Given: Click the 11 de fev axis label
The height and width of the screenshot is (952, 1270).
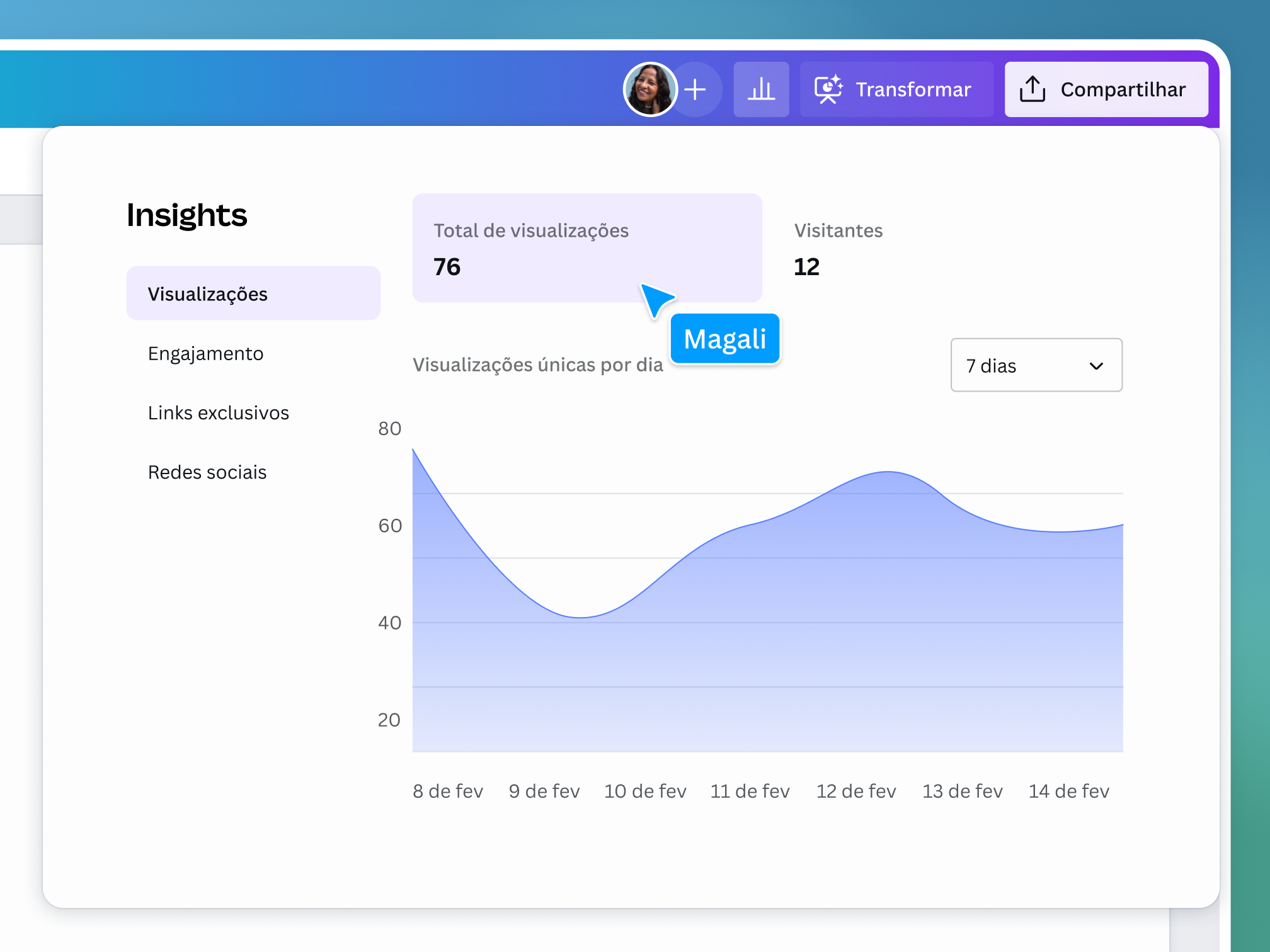Looking at the screenshot, I should [x=750, y=791].
